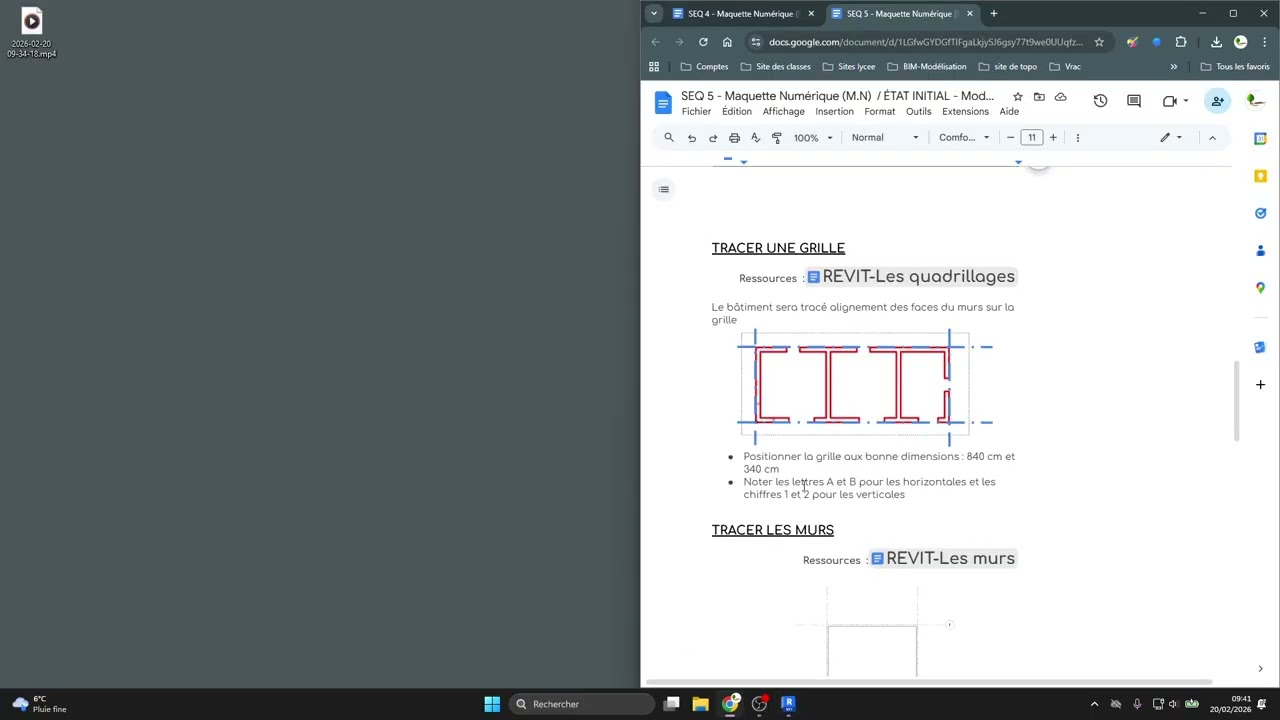The width and height of the screenshot is (1280, 720).
Task: Open Google Keep in the side panel
Action: (x=1260, y=176)
